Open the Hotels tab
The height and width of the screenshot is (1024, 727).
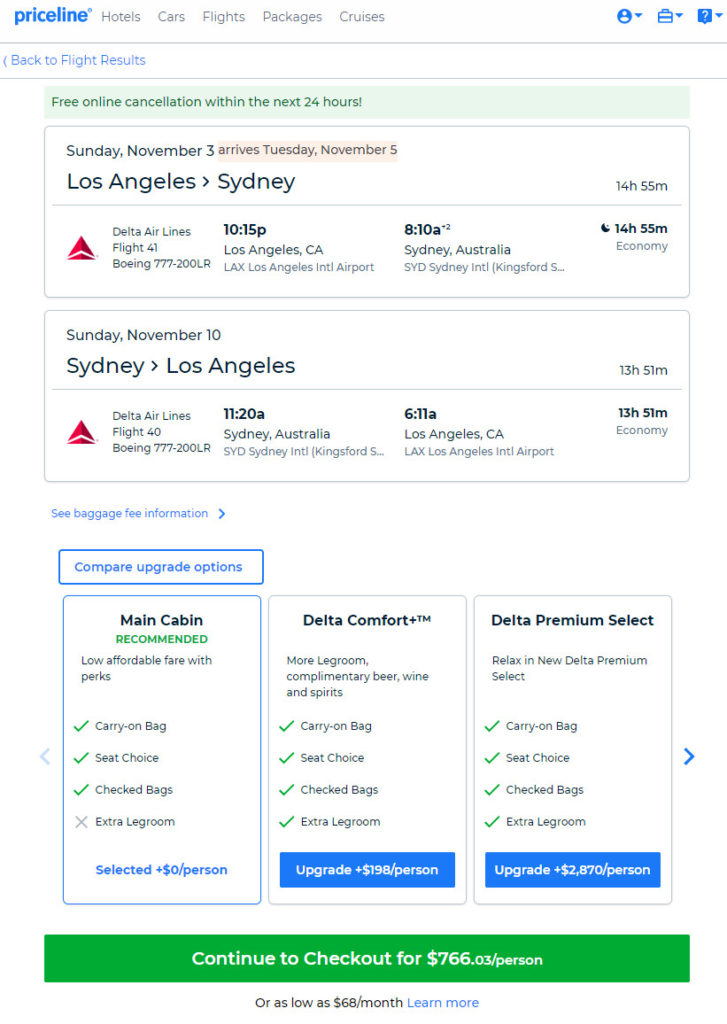pyautogui.click(x=121, y=17)
